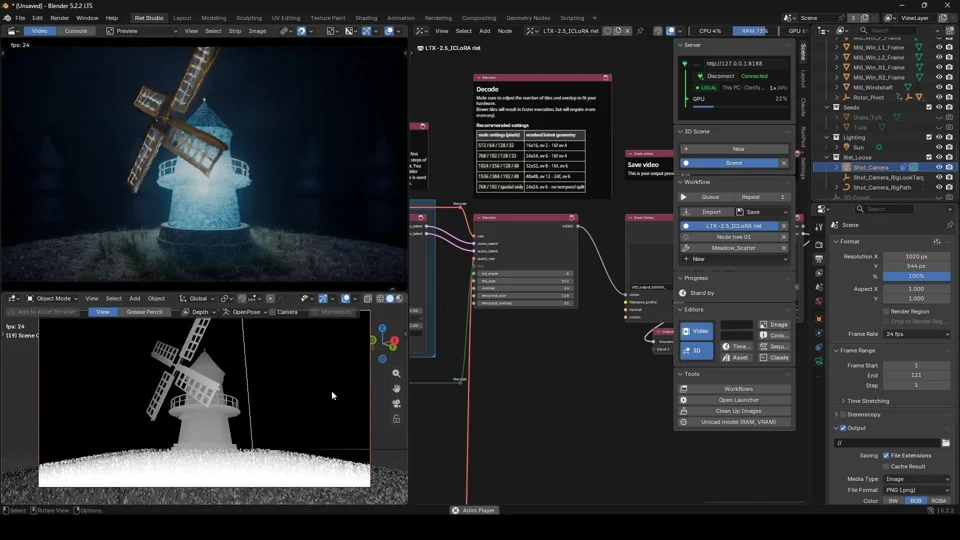Viewport: 960px width, 540px height.
Task: Enable the Cache Result checkbox
Action: click(x=886, y=467)
